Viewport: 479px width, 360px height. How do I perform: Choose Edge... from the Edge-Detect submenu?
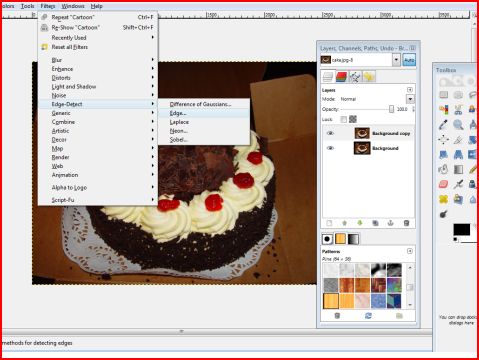coord(204,113)
